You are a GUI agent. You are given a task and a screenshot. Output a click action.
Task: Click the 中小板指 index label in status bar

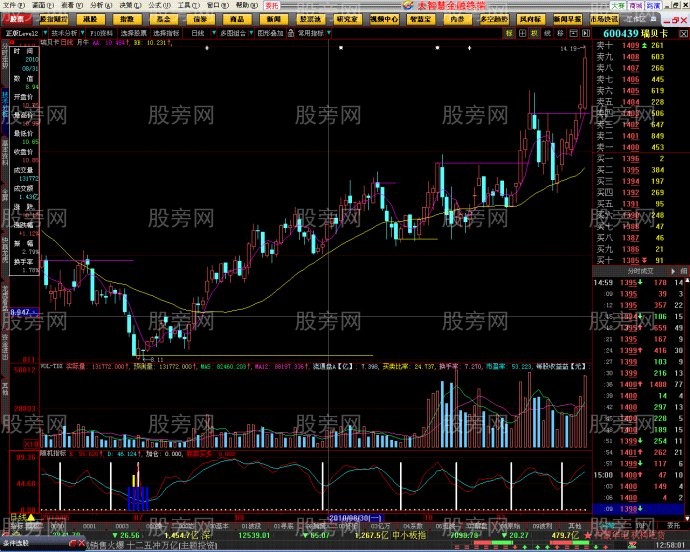coord(409,535)
